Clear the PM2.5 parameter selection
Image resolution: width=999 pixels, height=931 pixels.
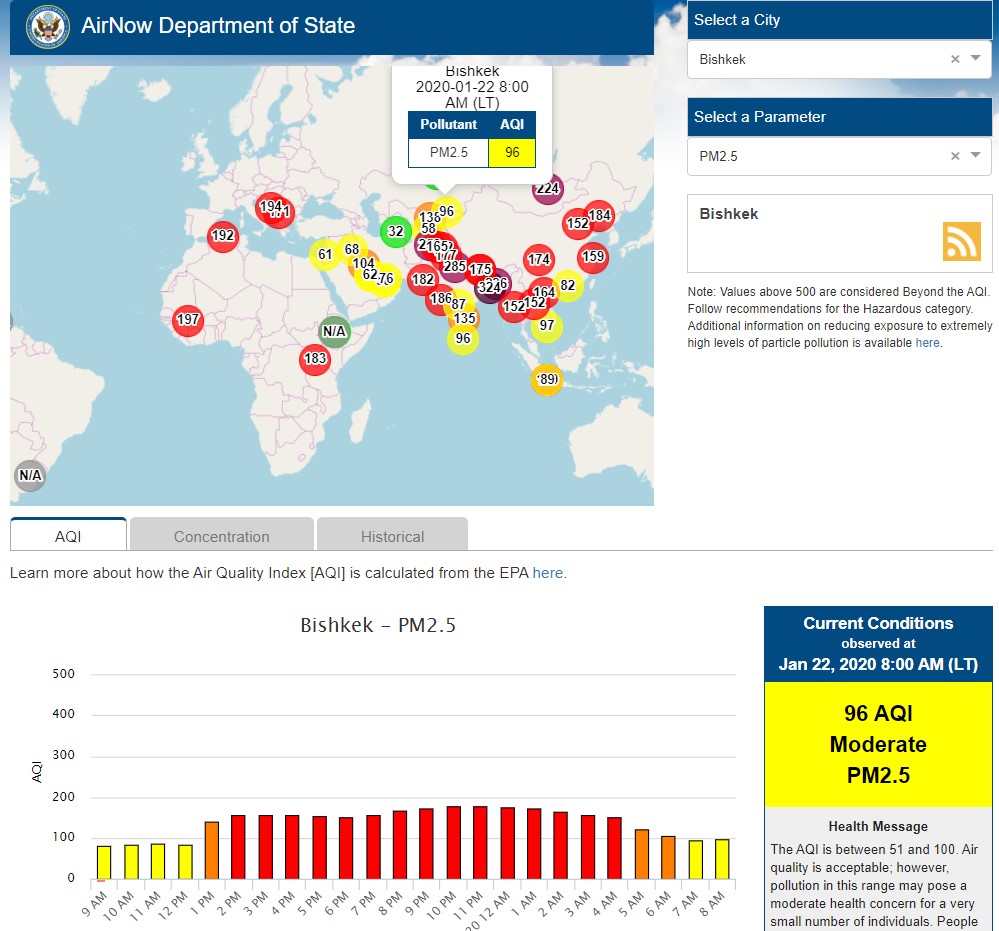[x=954, y=156]
